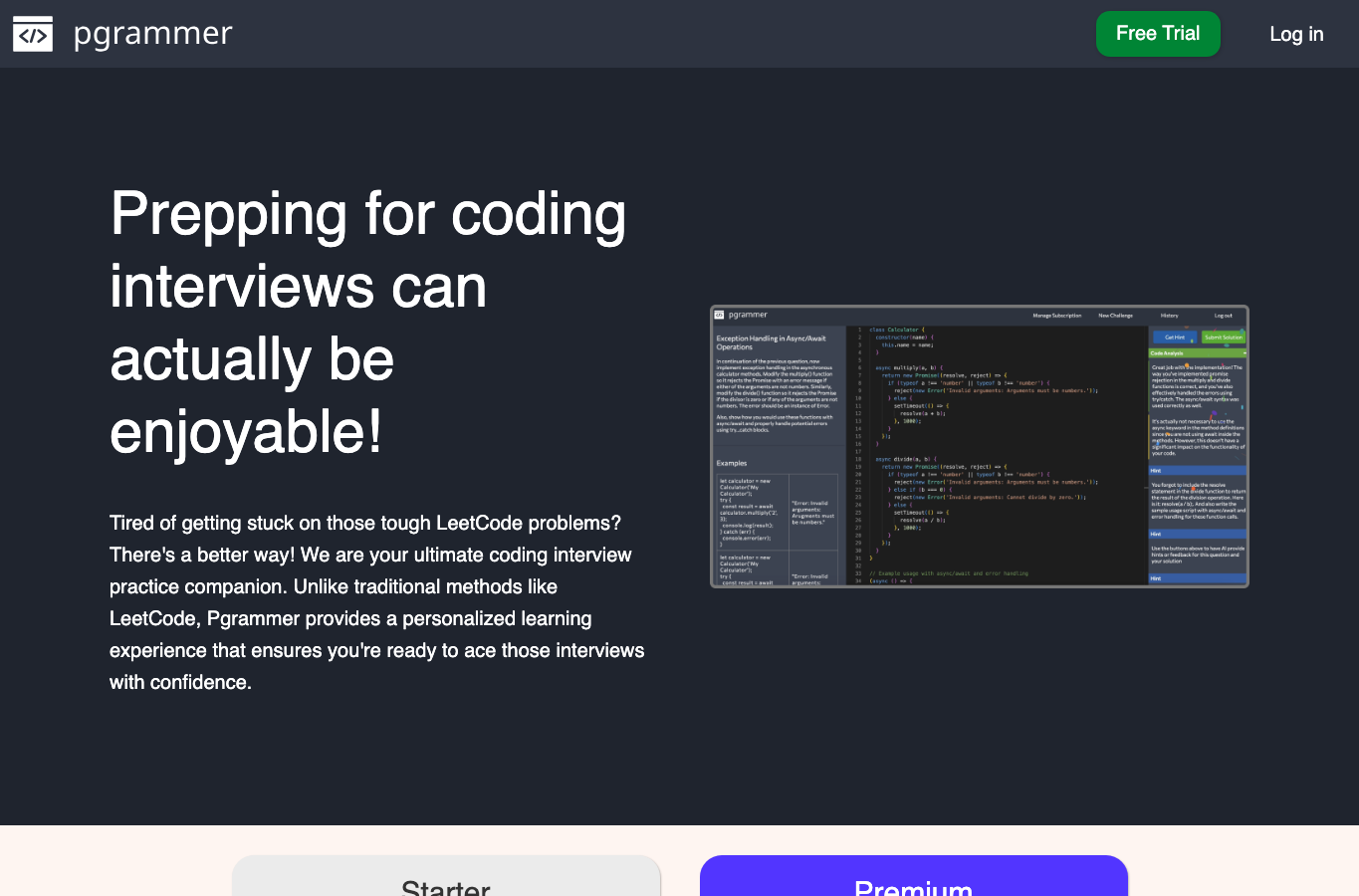This screenshot has width=1359, height=896.
Task: Select the Starter pricing plan card
Action: [x=446, y=876]
